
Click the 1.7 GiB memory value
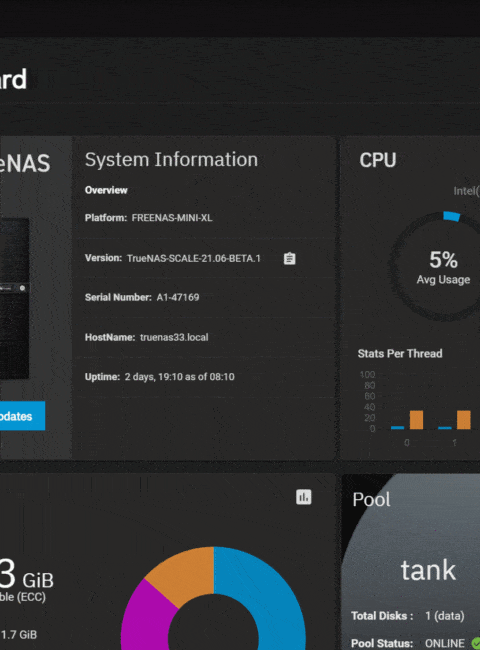(x=19, y=635)
